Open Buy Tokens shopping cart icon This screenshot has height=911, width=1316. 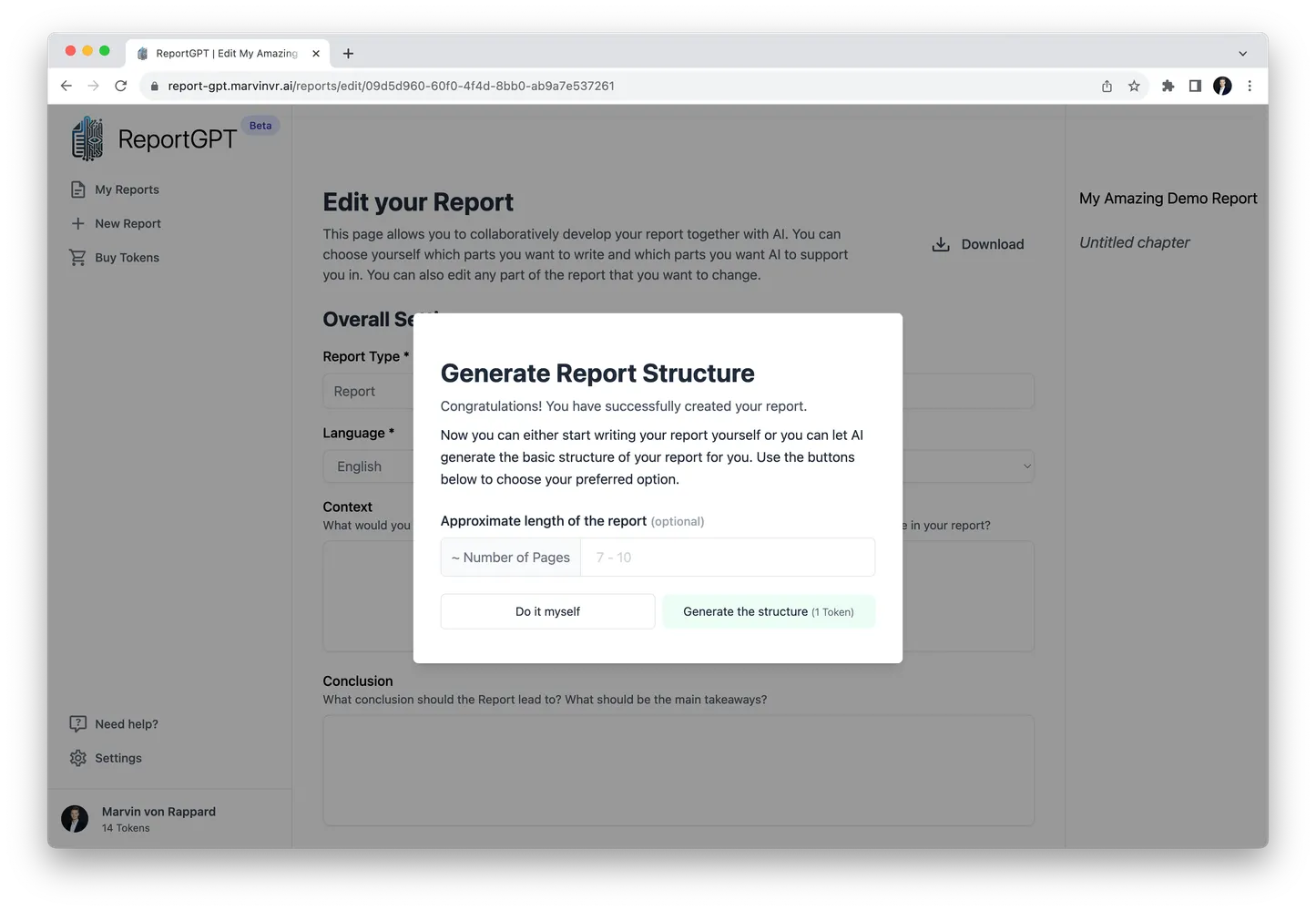78,258
